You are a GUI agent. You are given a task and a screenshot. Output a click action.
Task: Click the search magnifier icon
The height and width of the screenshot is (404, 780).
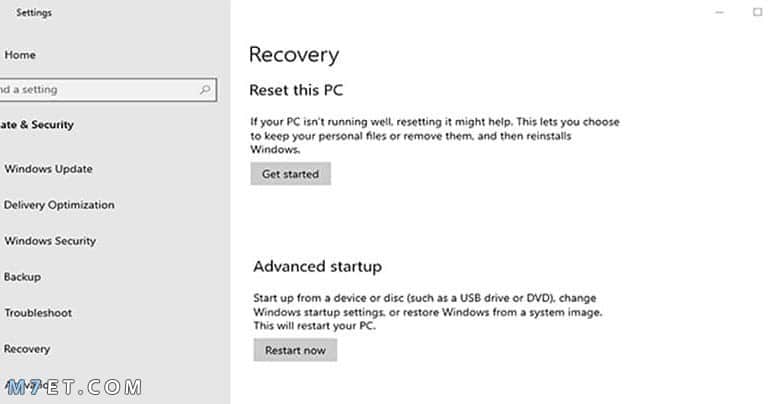tap(205, 90)
